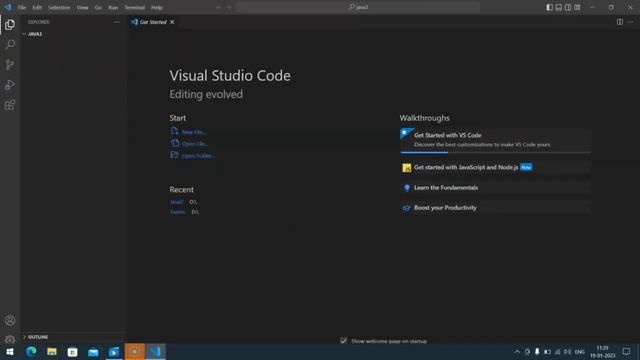Expand the Outline section
640x360 pixels.
click(x=73, y=337)
